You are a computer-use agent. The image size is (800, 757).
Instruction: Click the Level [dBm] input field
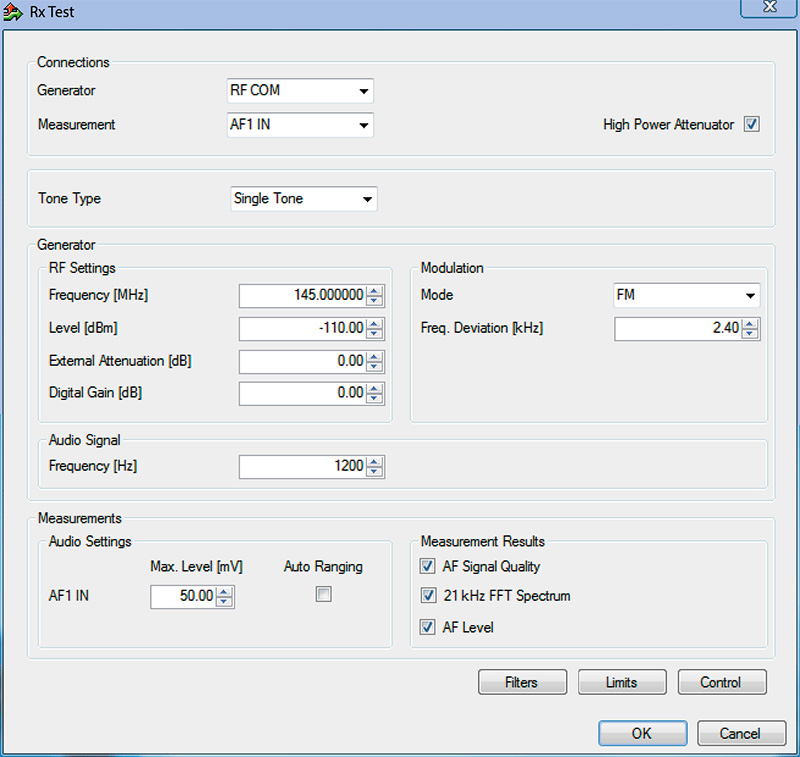tap(302, 329)
